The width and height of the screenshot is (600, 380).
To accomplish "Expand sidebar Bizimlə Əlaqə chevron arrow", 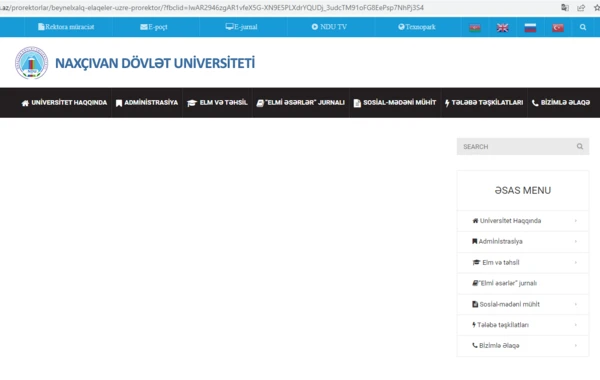I will point(576,346).
